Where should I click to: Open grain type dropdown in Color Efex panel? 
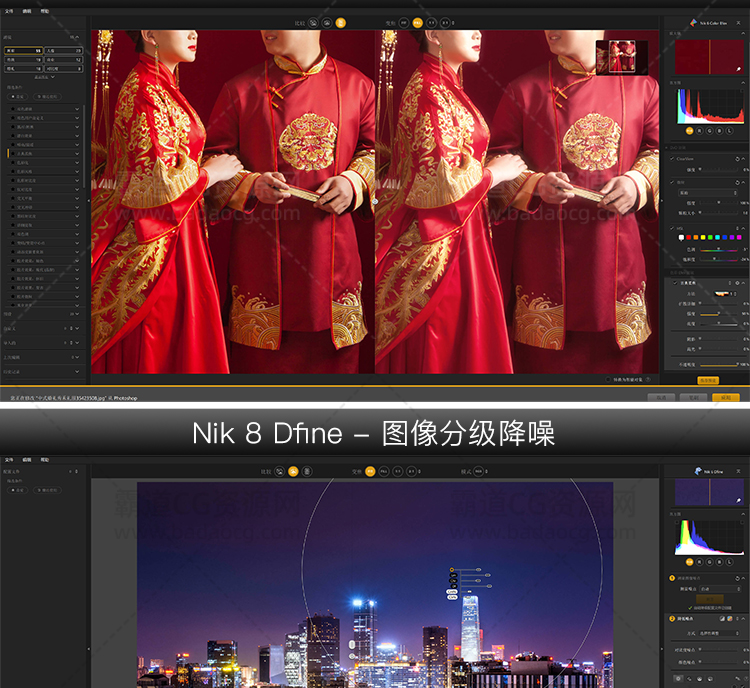[708, 192]
